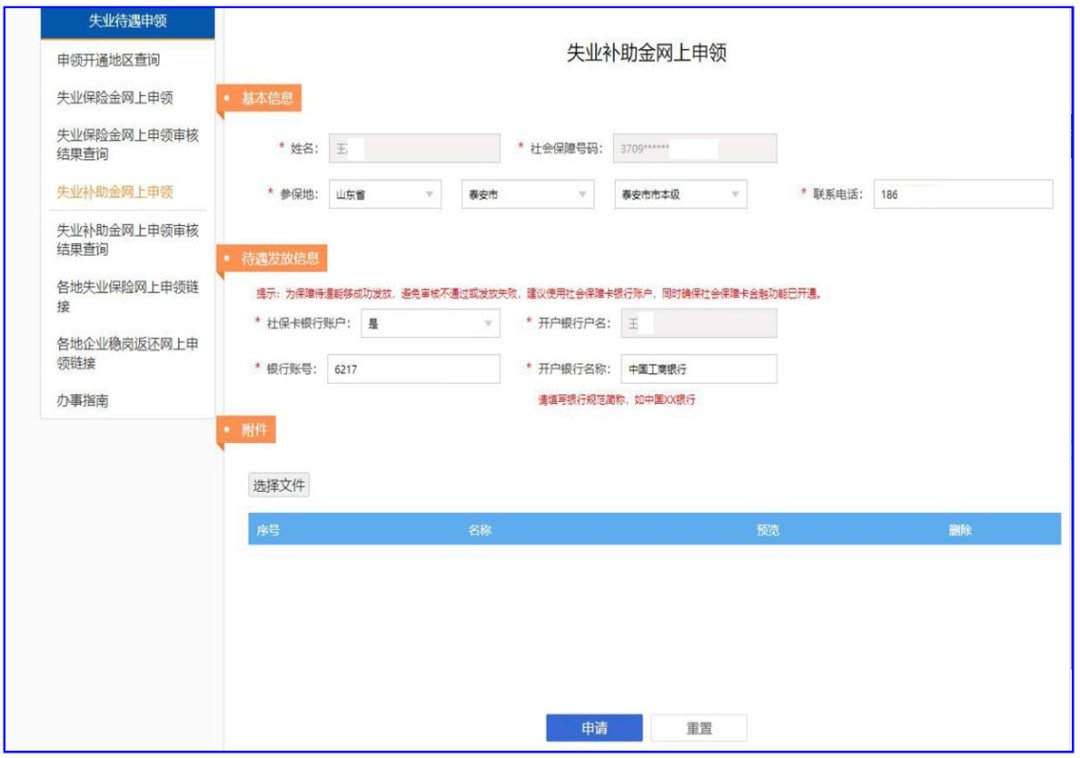Open 各地失业保险网上申领链接
Screen dimensions: 1080x758
click(127, 297)
